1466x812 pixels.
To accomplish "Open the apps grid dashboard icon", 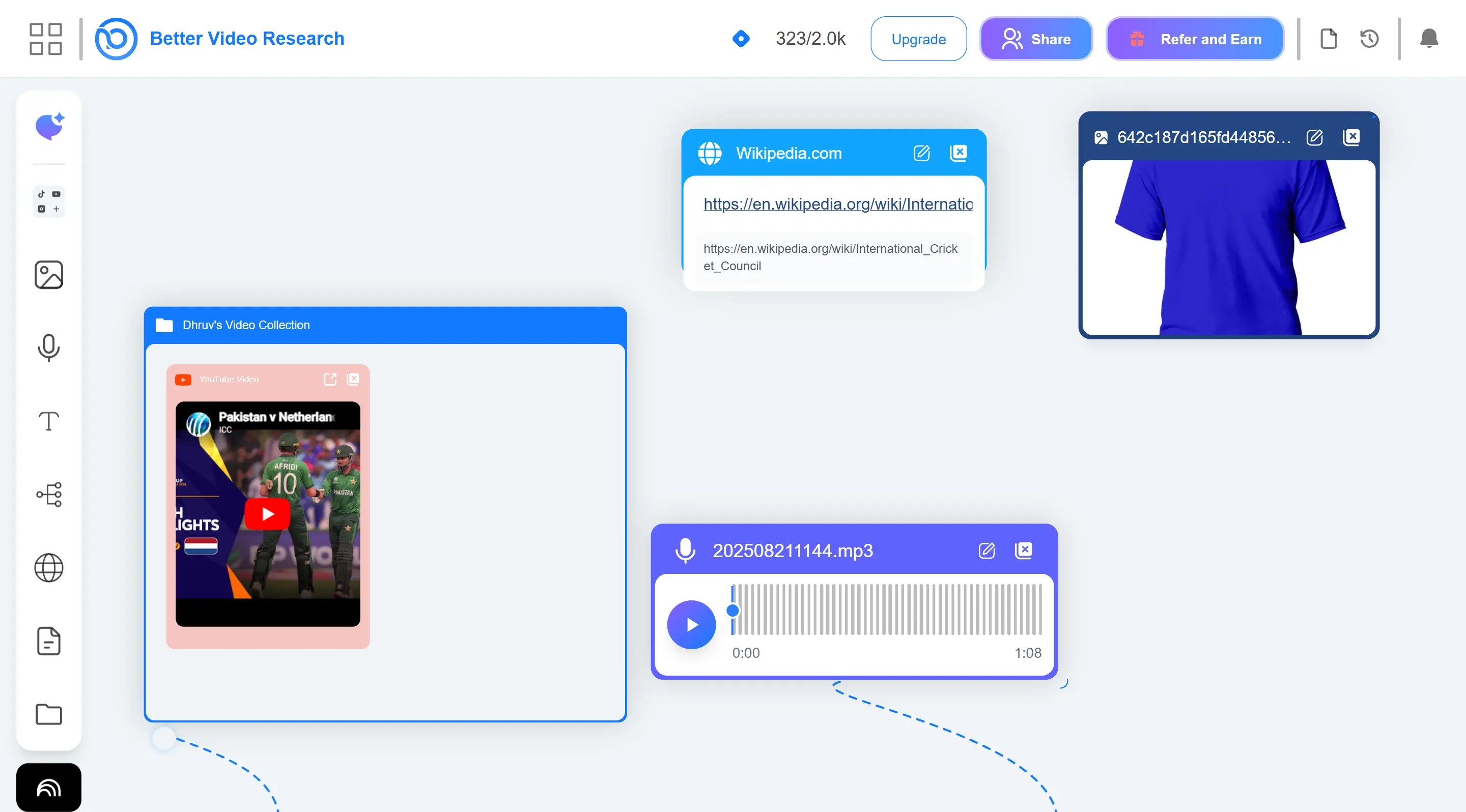I will (45, 39).
